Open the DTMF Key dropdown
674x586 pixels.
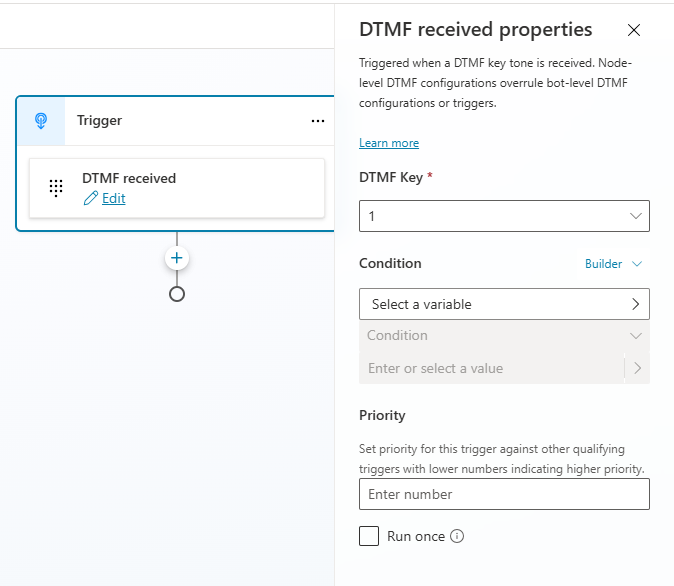[x=504, y=216]
